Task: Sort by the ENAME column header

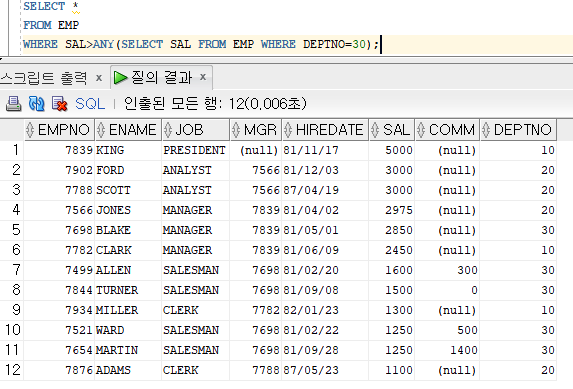Action: coord(128,130)
